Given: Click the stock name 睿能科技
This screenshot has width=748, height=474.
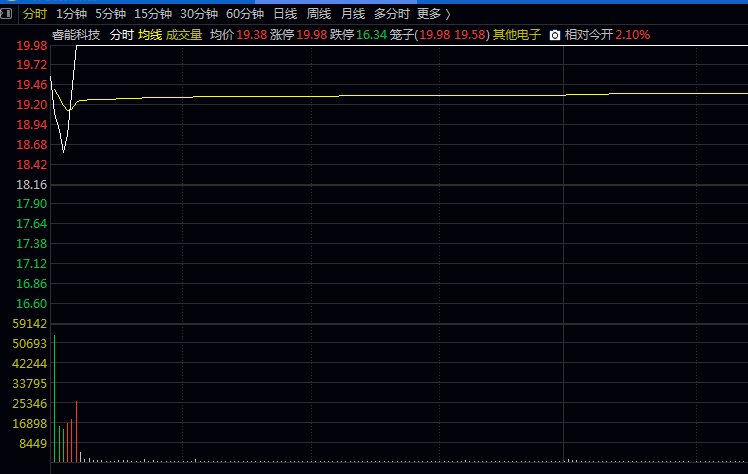Looking at the screenshot, I should (x=76, y=35).
